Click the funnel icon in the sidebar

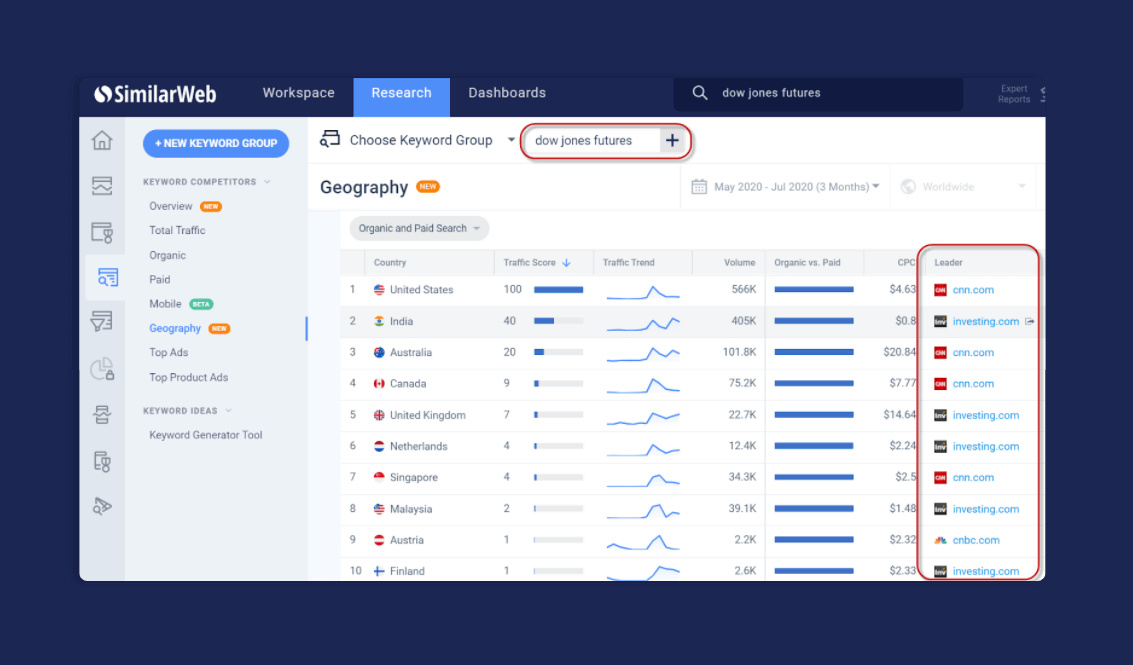pos(102,321)
